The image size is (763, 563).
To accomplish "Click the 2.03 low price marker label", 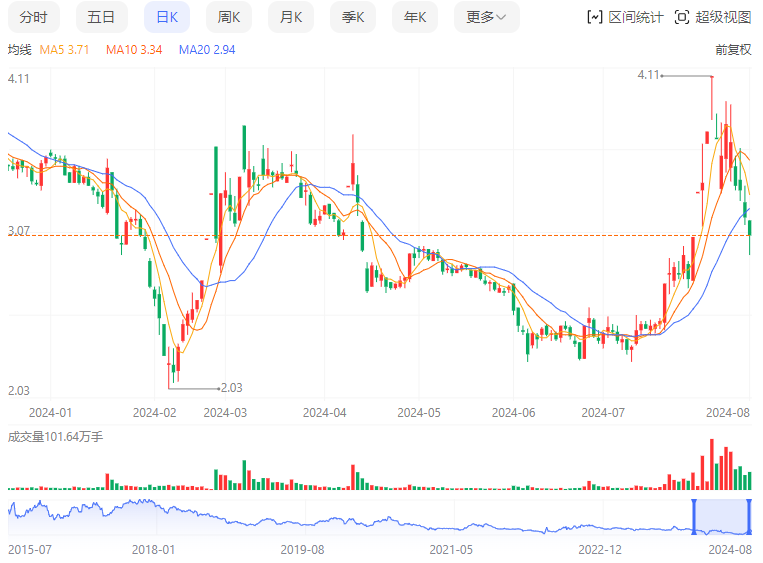I will (x=232, y=388).
